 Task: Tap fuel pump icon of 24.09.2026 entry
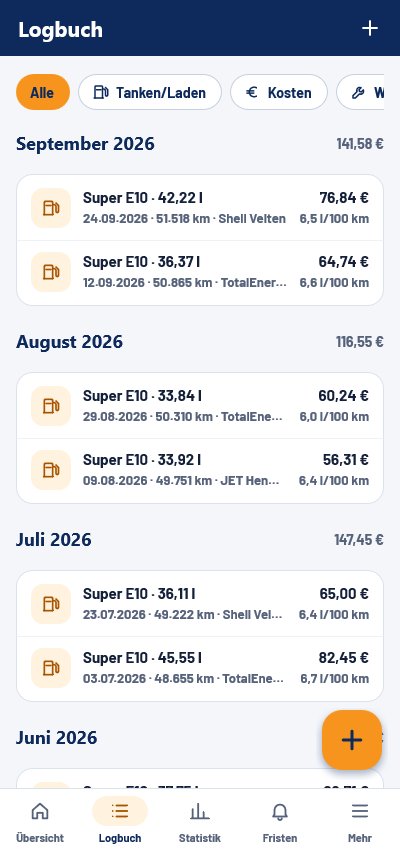point(51,208)
